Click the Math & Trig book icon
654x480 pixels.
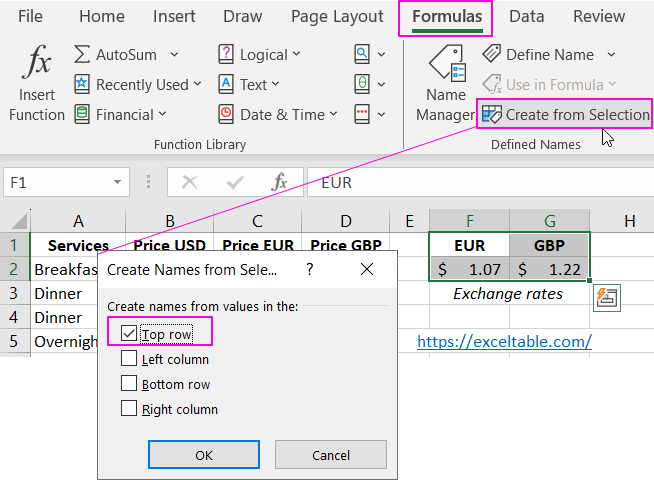[x=363, y=85]
